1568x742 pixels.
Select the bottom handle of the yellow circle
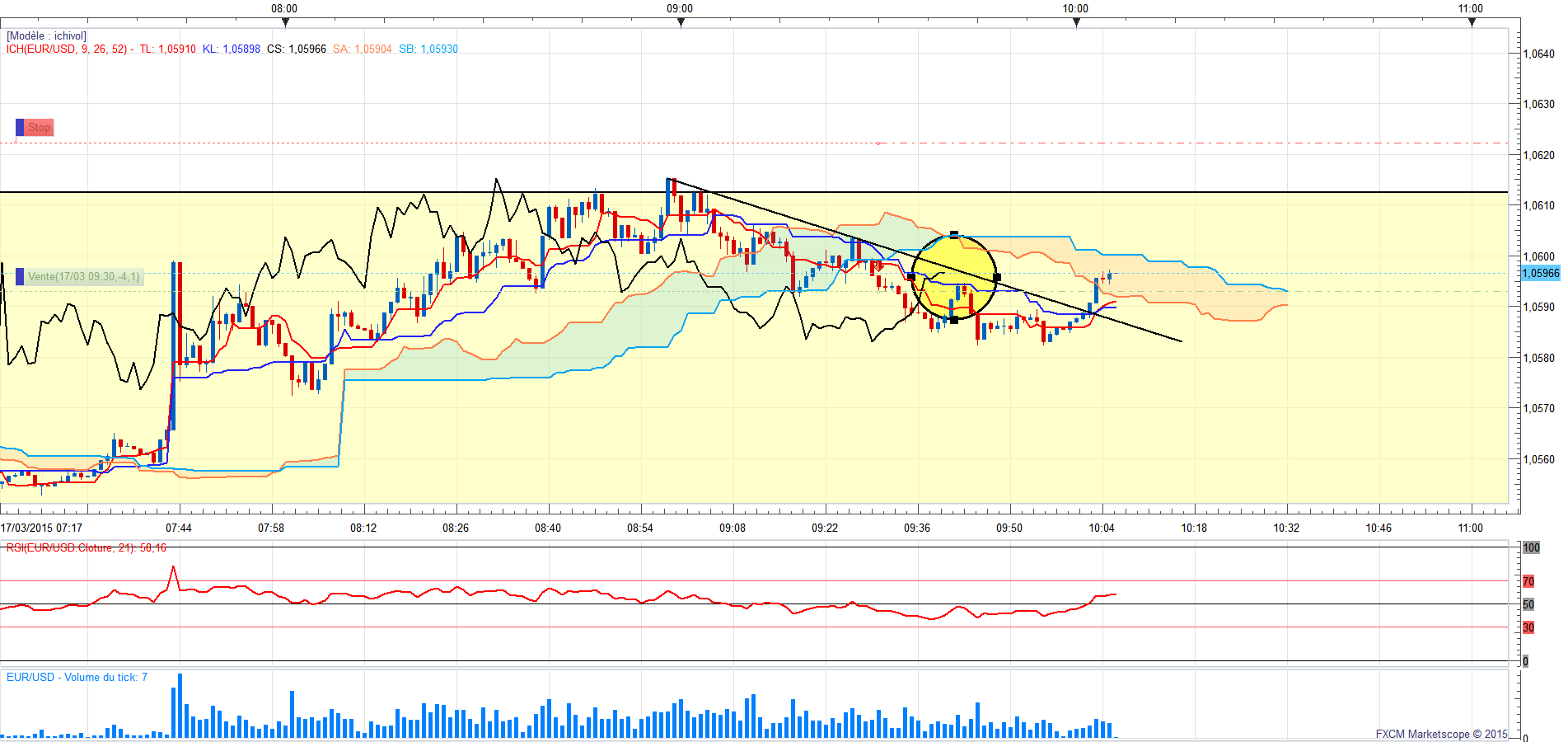pos(954,319)
